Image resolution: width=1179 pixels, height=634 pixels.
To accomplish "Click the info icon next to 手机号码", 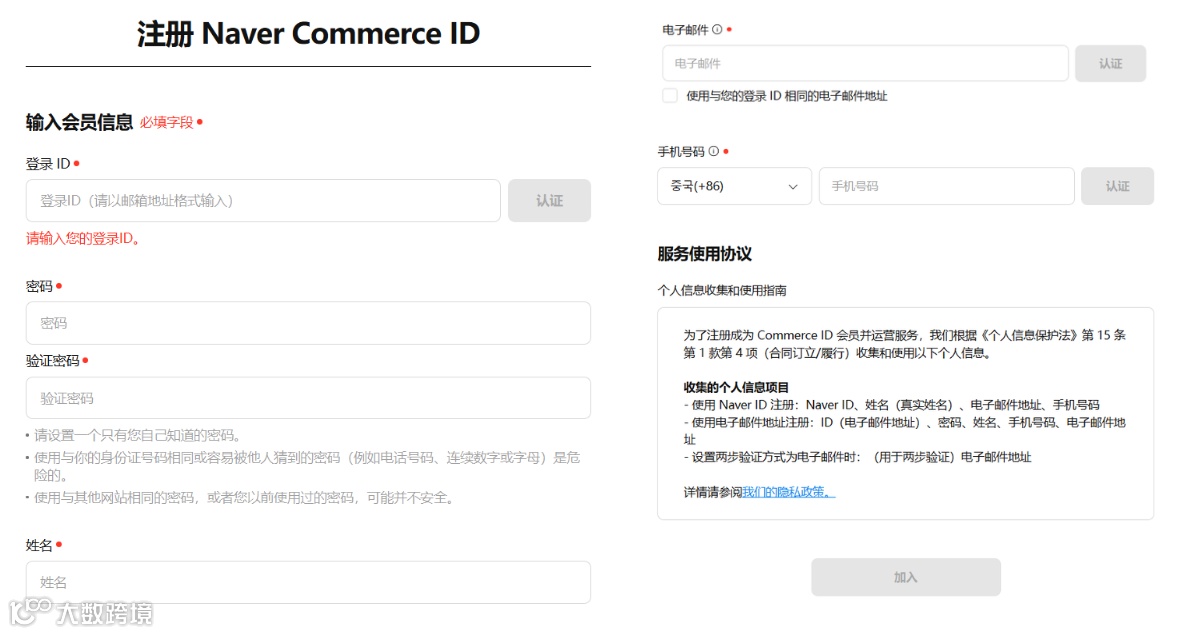I will (x=714, y=151).
